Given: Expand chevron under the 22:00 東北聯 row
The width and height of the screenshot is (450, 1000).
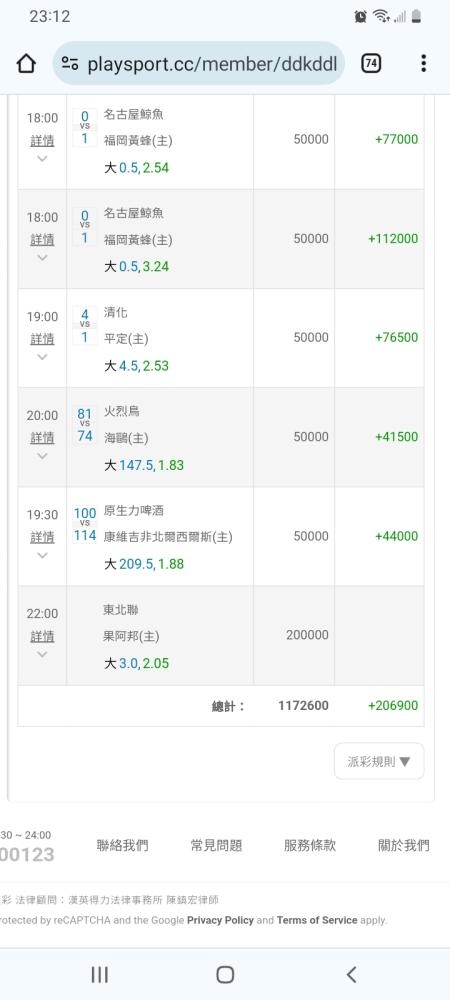Looking at the screenshot, I should [42, 654].
